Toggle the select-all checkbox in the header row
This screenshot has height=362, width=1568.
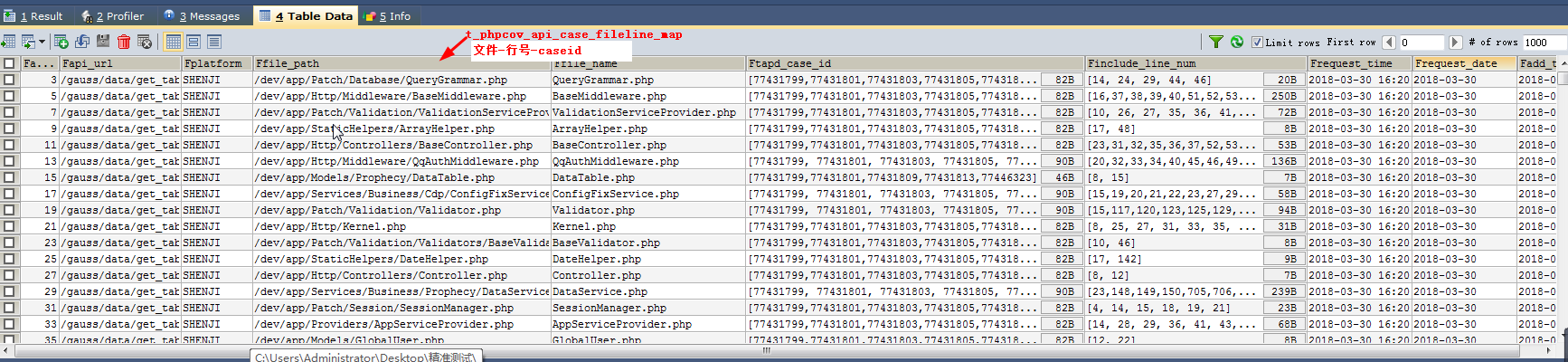click(9, 63)
